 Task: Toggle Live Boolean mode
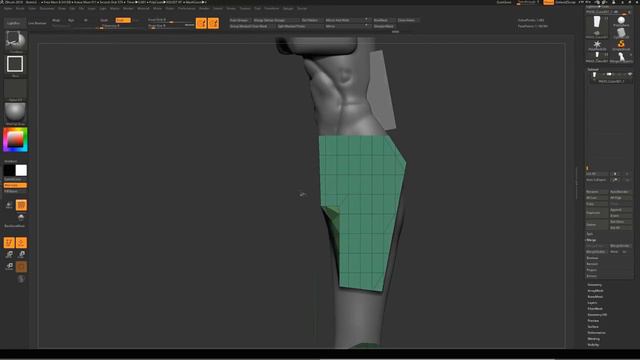[37, 23]
